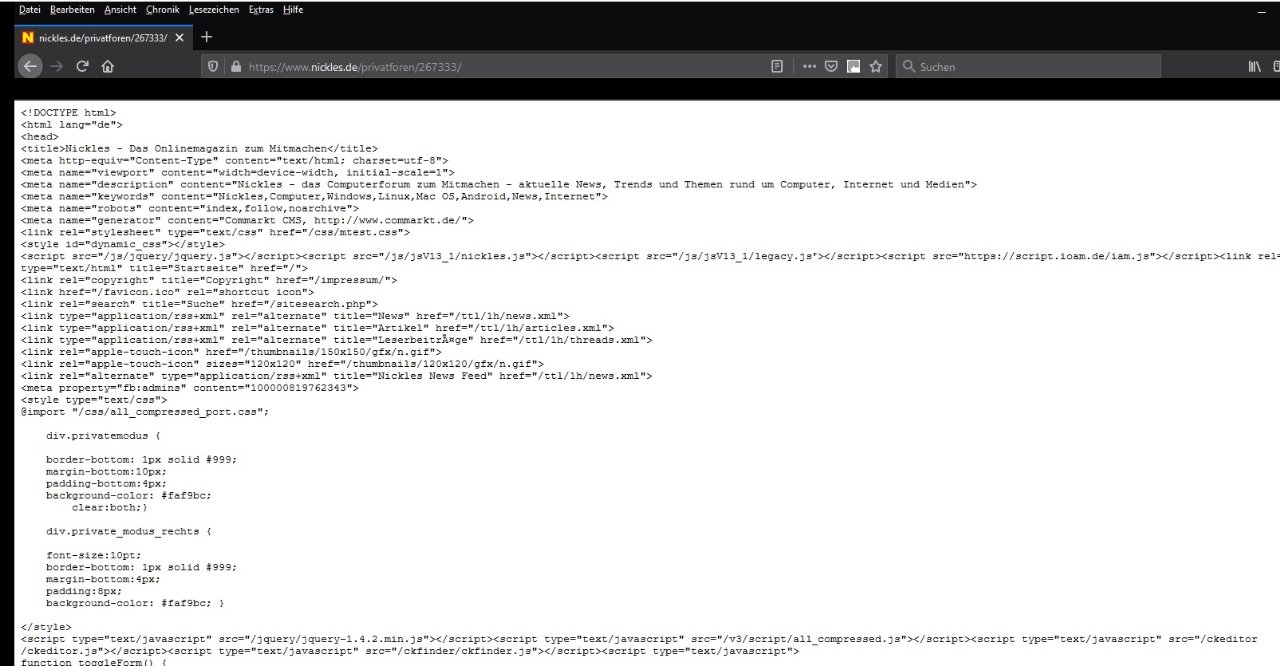Close the nickles.de tab
1280x666 pixels.
[x=180, y=38]
